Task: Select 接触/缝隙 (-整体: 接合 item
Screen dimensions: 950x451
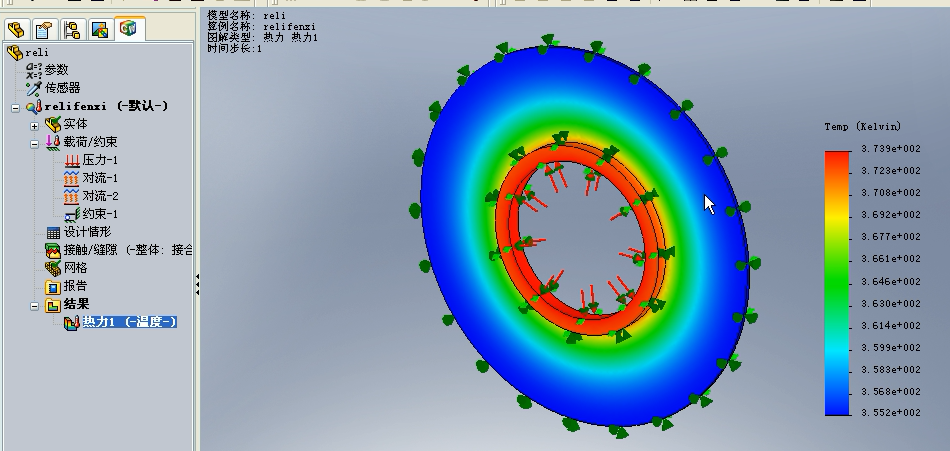Action: pyautogui.click(x=128, y=249)
